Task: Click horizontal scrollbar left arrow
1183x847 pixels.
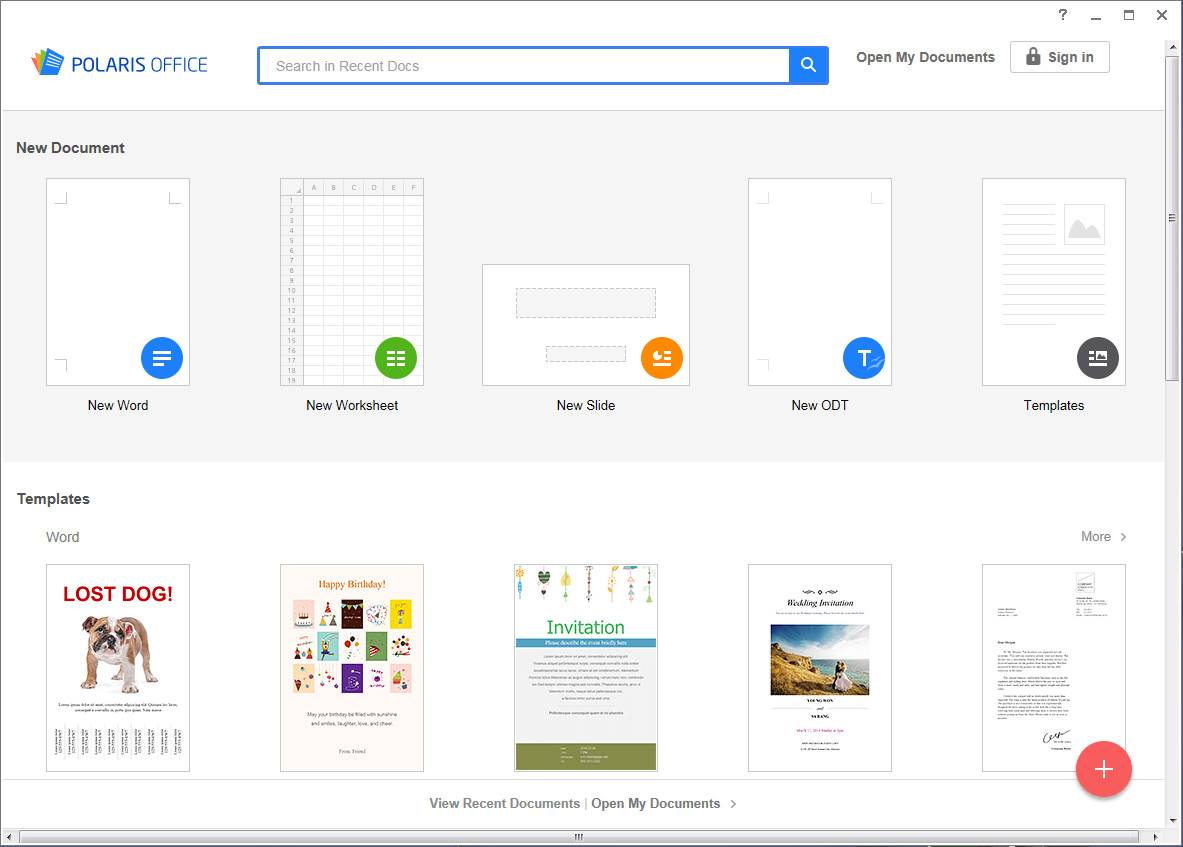Action: [x=8, y=836]
